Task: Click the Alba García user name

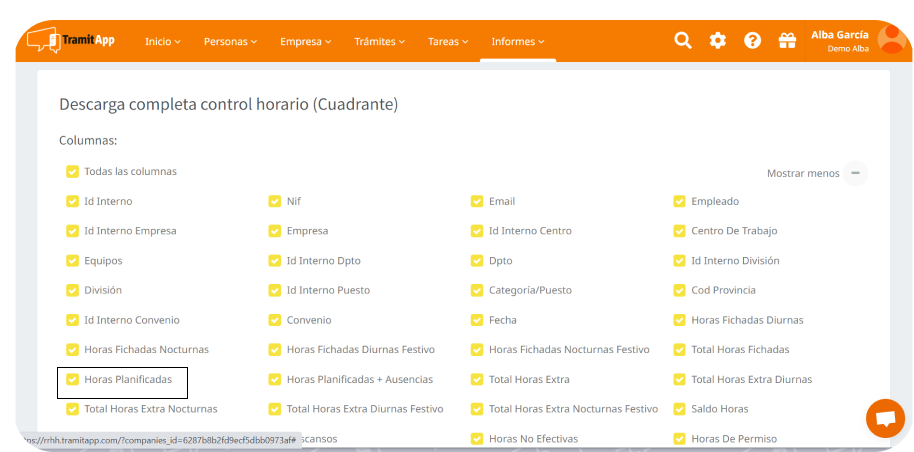Action: point(839,34)
